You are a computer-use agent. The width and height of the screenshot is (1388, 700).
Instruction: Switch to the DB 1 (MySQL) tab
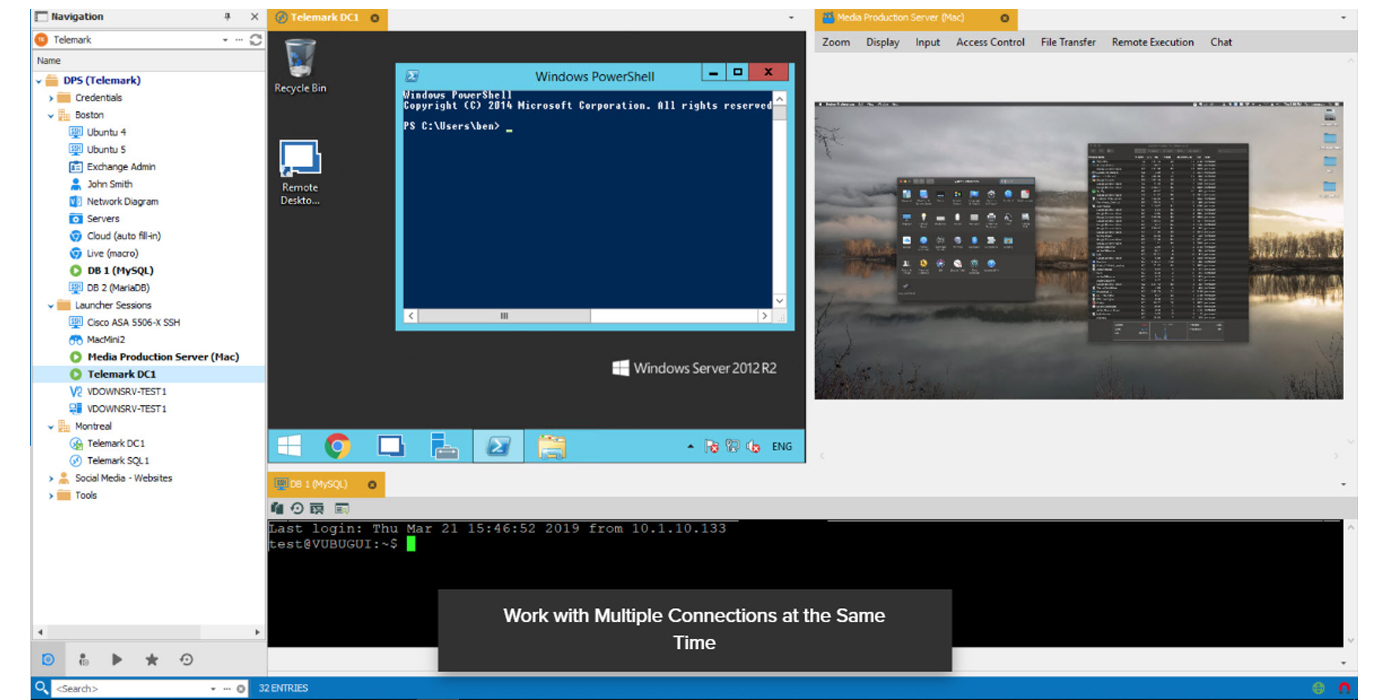(318, 485)
